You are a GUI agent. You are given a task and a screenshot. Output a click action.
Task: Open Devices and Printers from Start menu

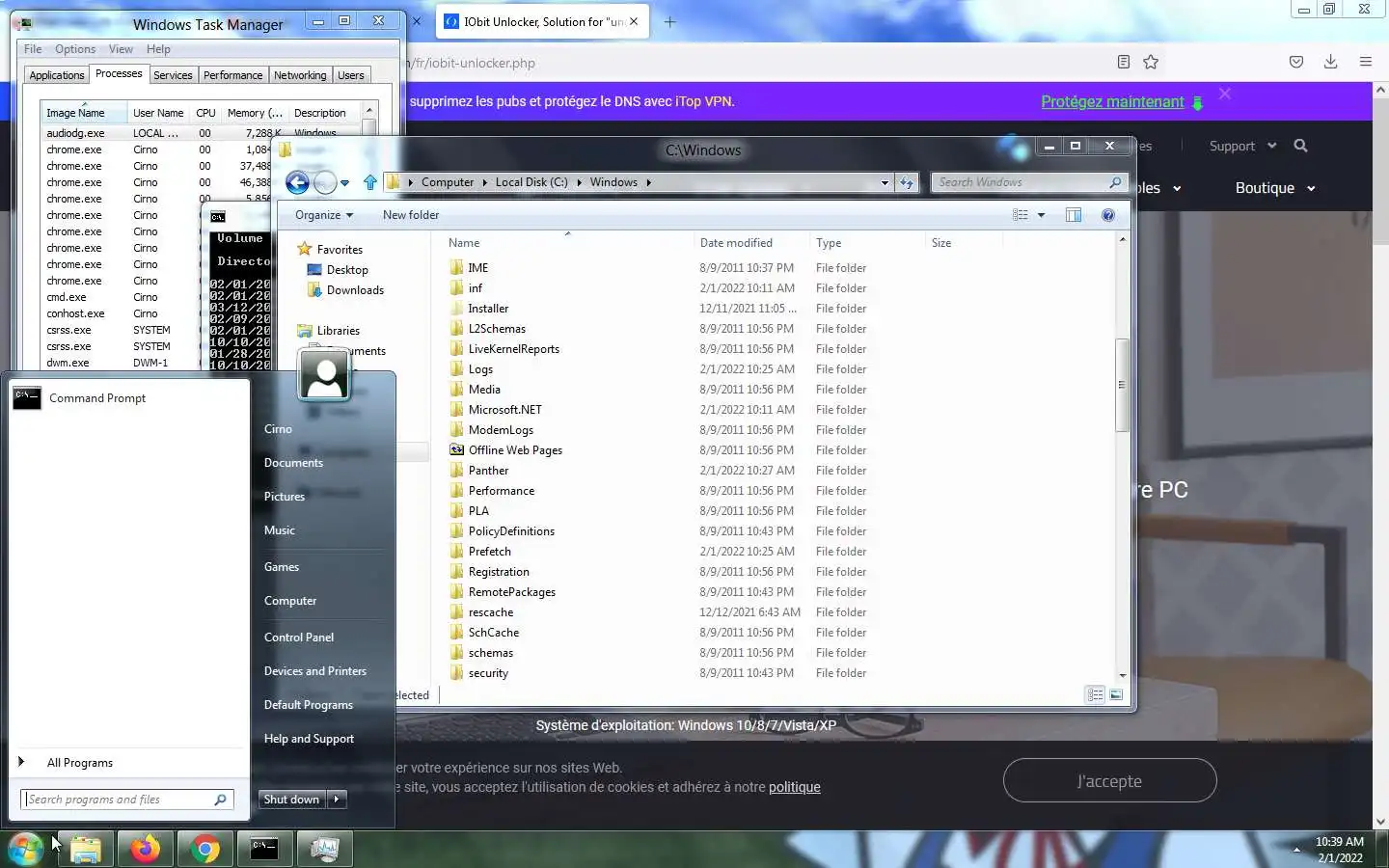click(x=315, y=671)
